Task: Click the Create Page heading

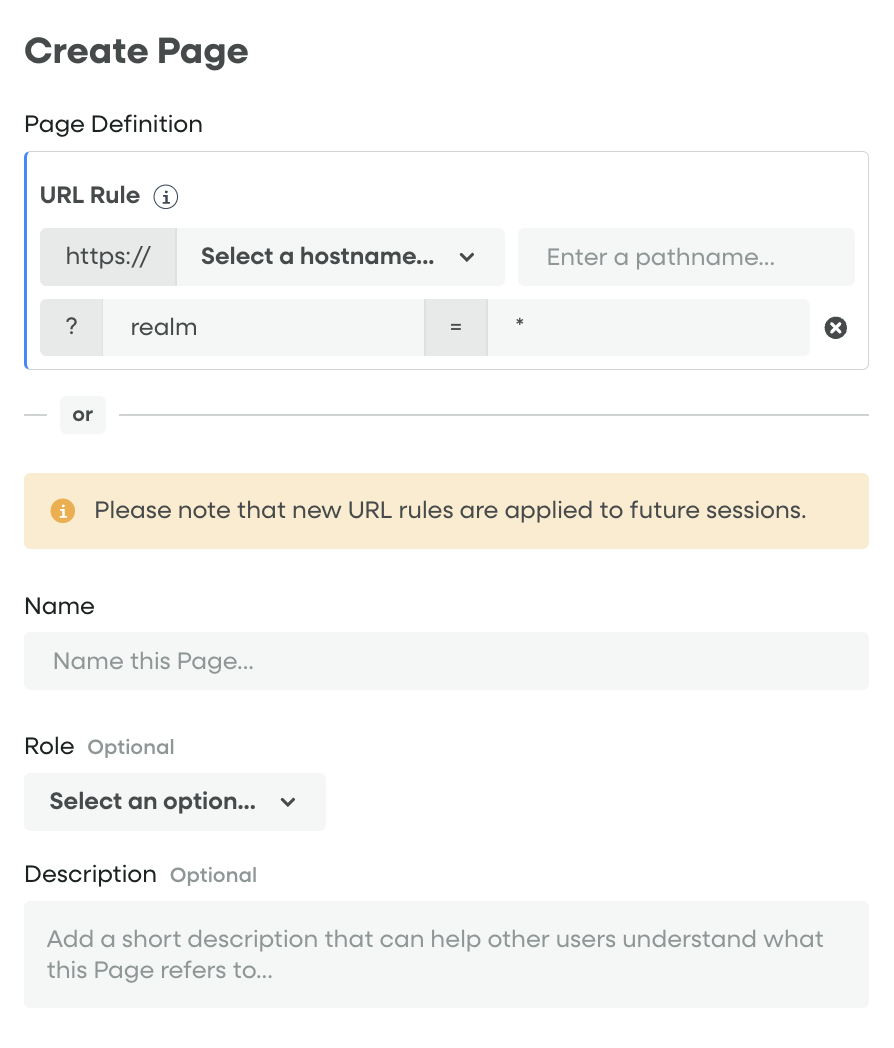Action: tap(136, 51)
